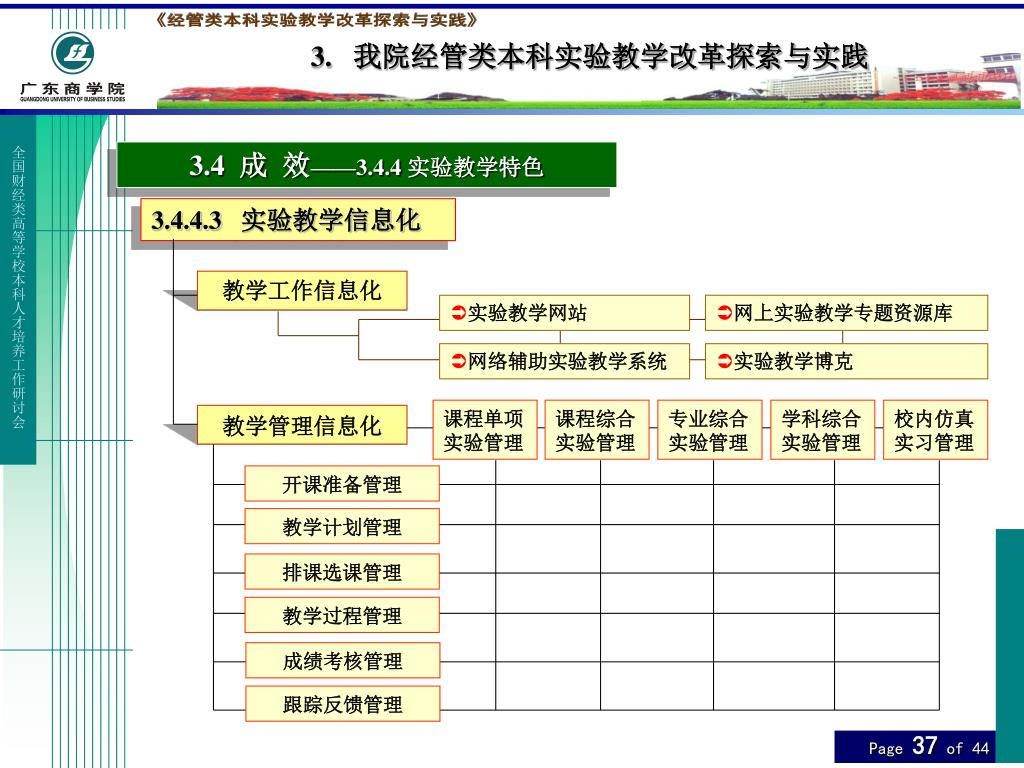The width and height of the screenshot is (1024, 768).
Task: Select the 成绩考核管理 row label
Action: tap(342, 660)
